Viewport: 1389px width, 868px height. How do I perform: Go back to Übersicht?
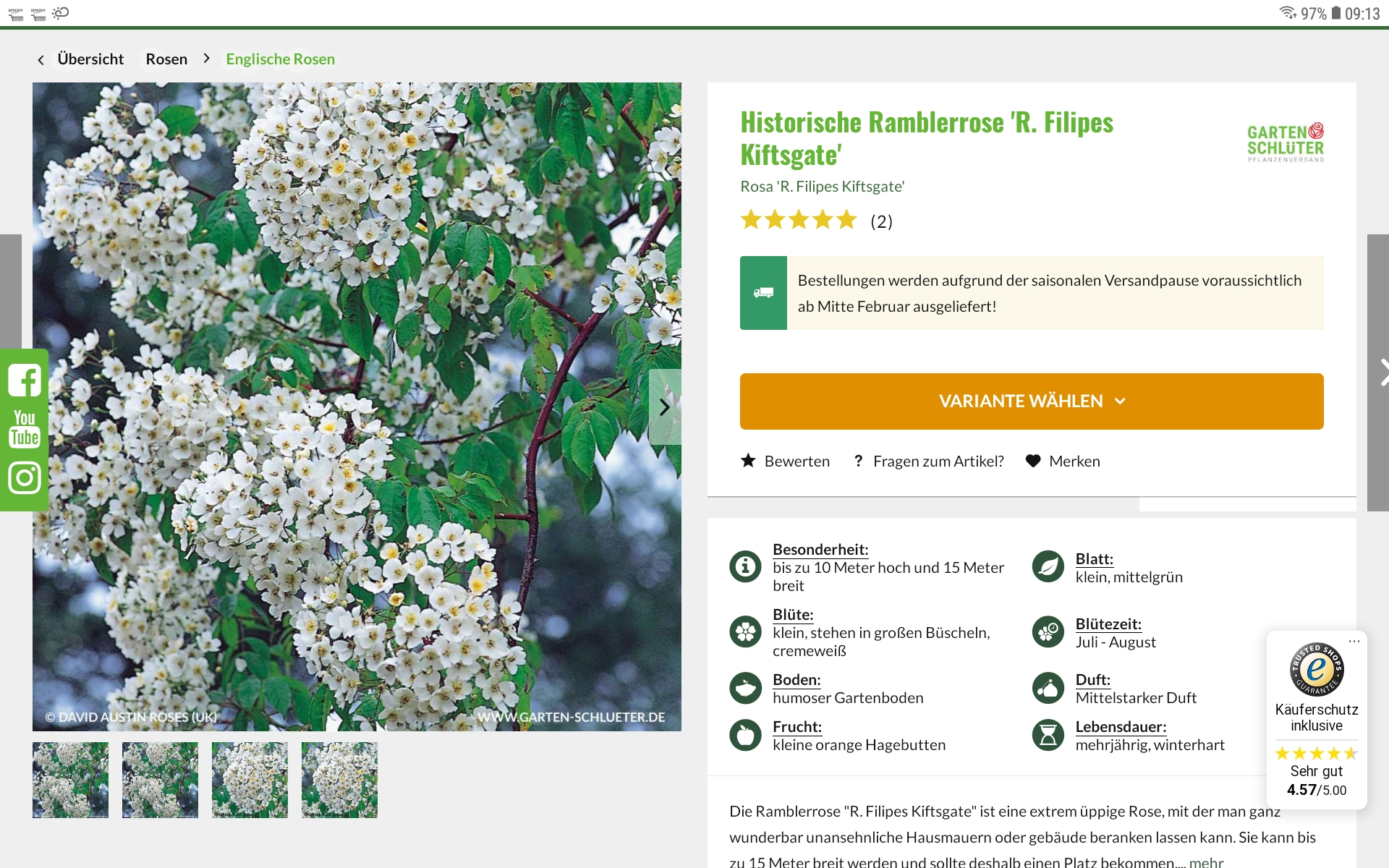(90, 59)
